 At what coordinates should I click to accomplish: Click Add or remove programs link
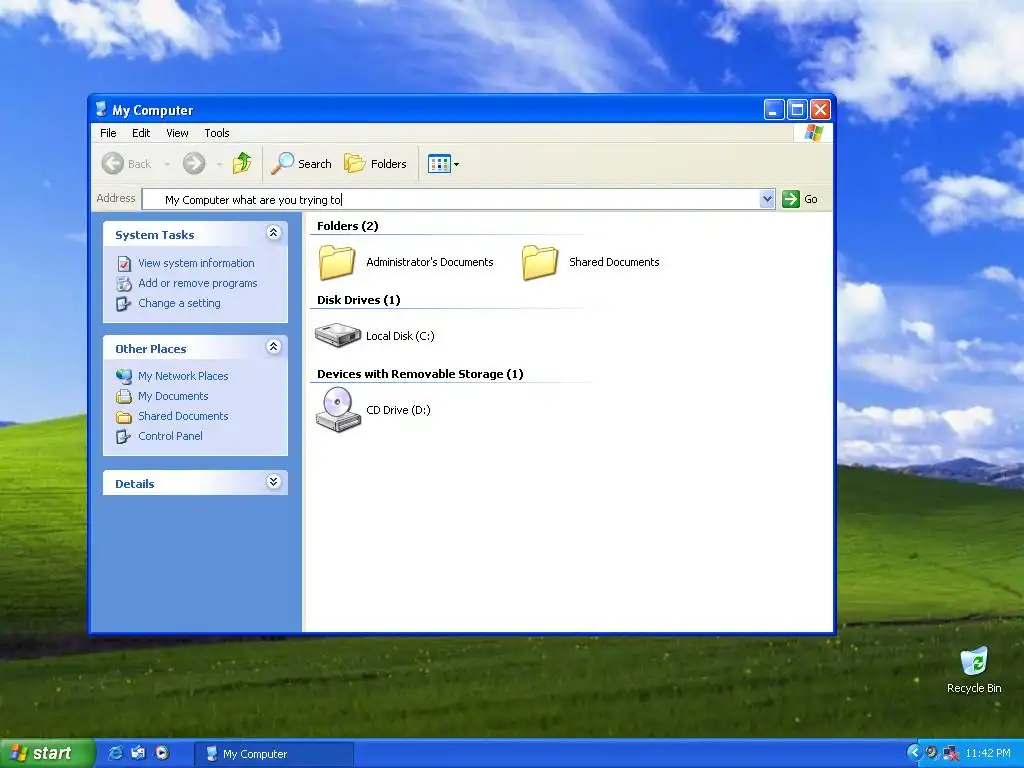197,283
